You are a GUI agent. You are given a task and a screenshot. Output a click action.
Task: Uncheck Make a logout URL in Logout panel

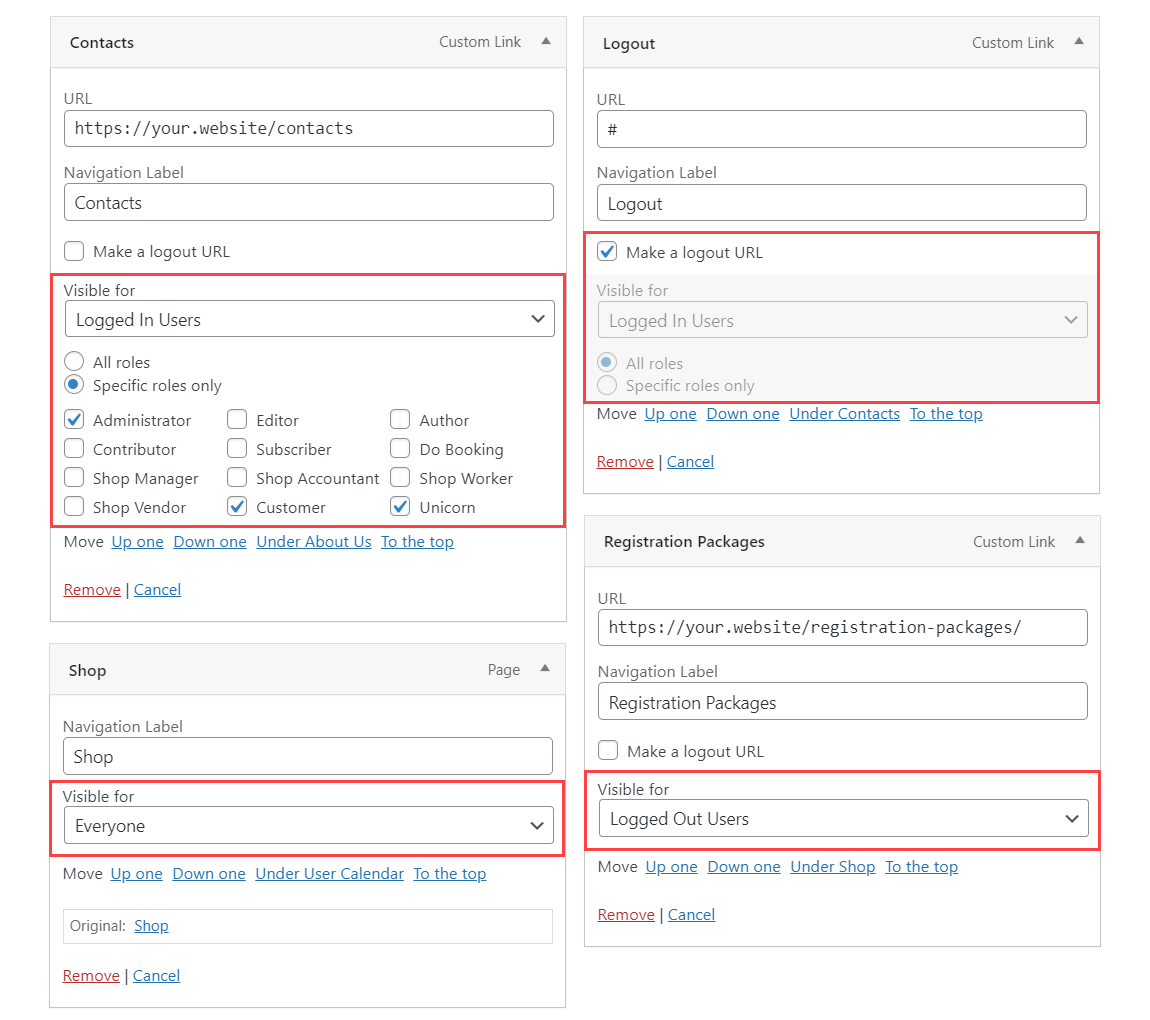(607, 252)
